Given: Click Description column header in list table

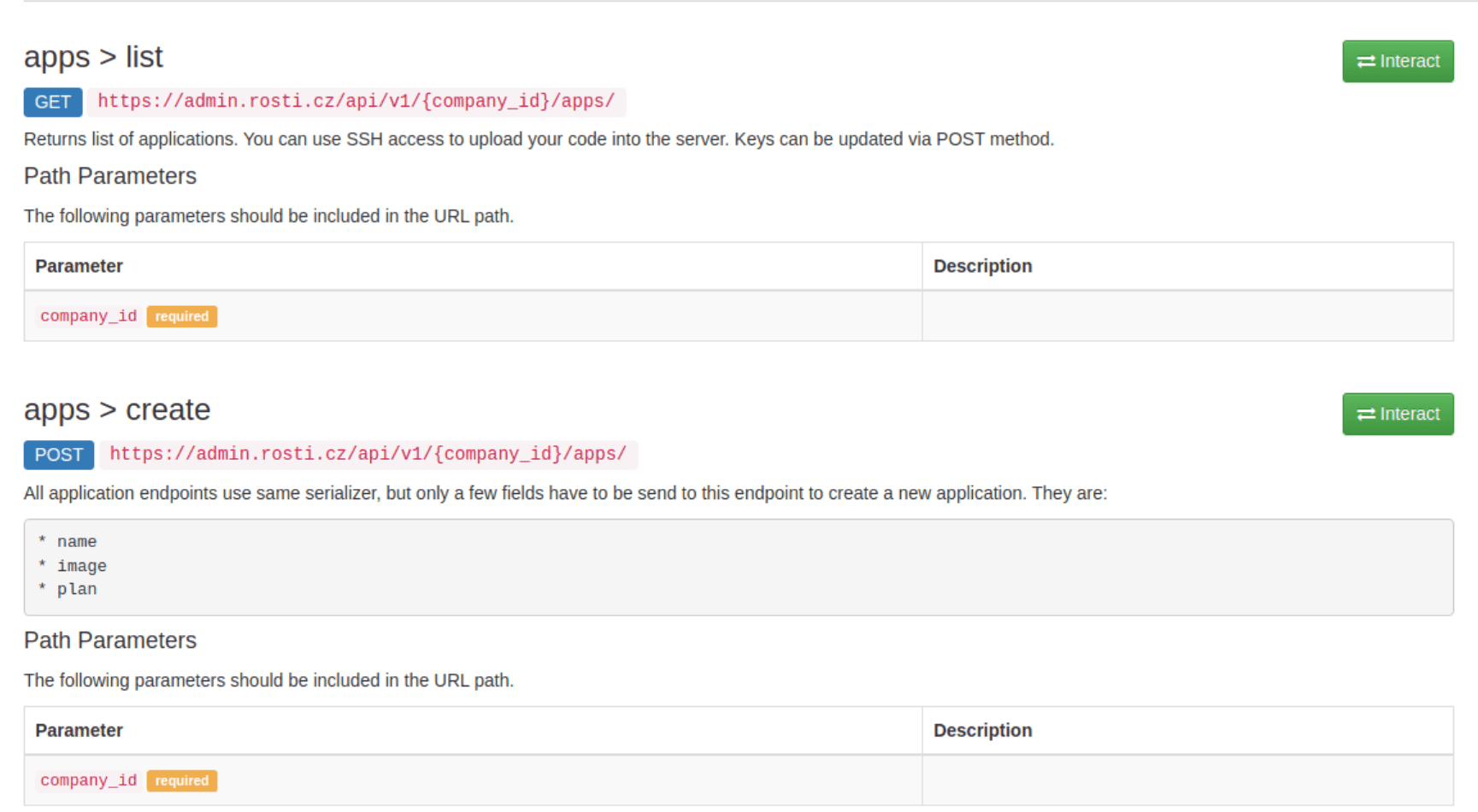Looking at the screenshot, I should tap(983, 266).
